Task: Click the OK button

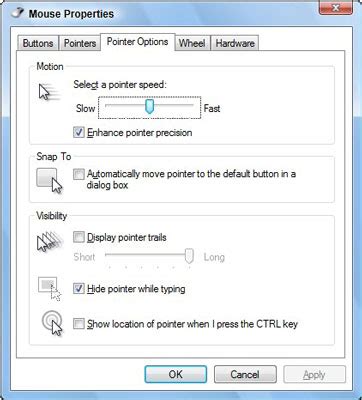Action: pyautogui.click(x=176, y=374)
